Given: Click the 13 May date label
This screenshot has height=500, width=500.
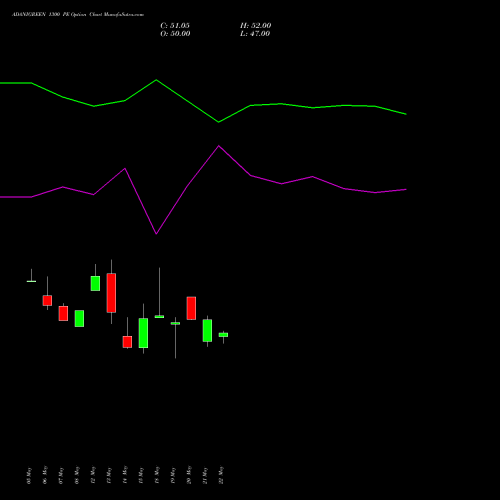Looking at the screenshot, I should (x=109, y=476).
